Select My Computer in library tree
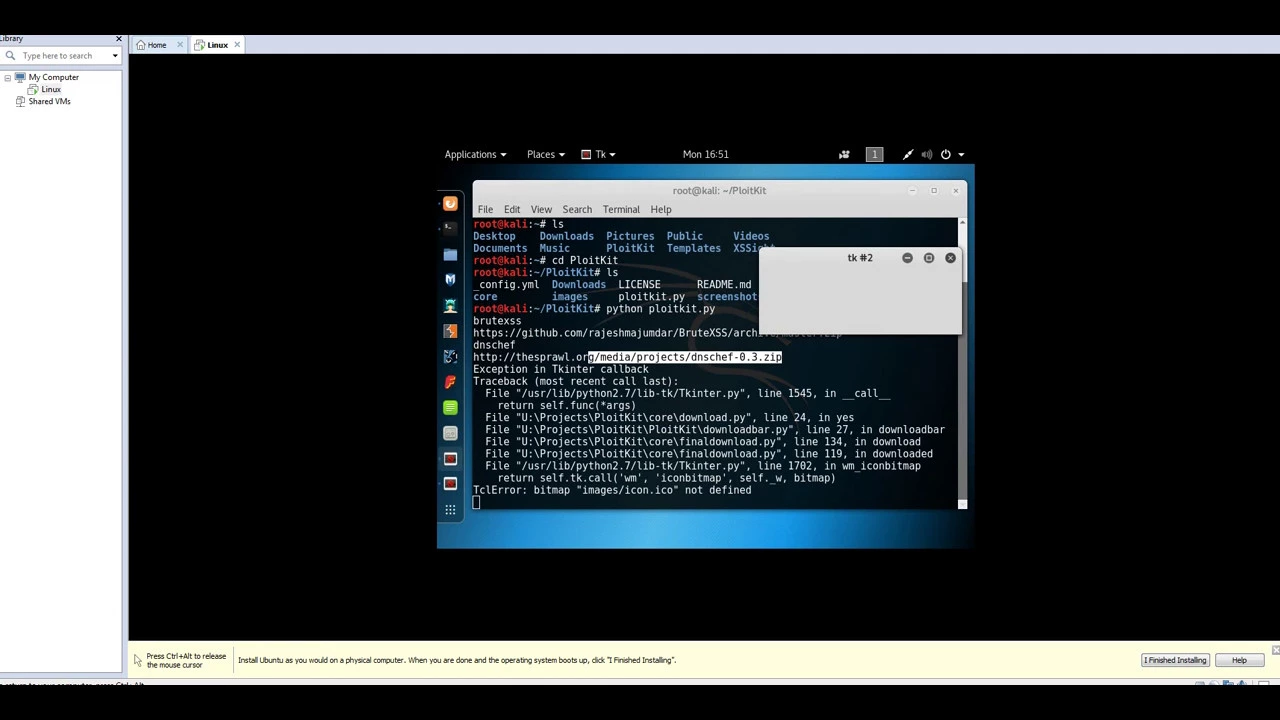1280x720 pixels. pyautogui.click(x=54, y=77)
